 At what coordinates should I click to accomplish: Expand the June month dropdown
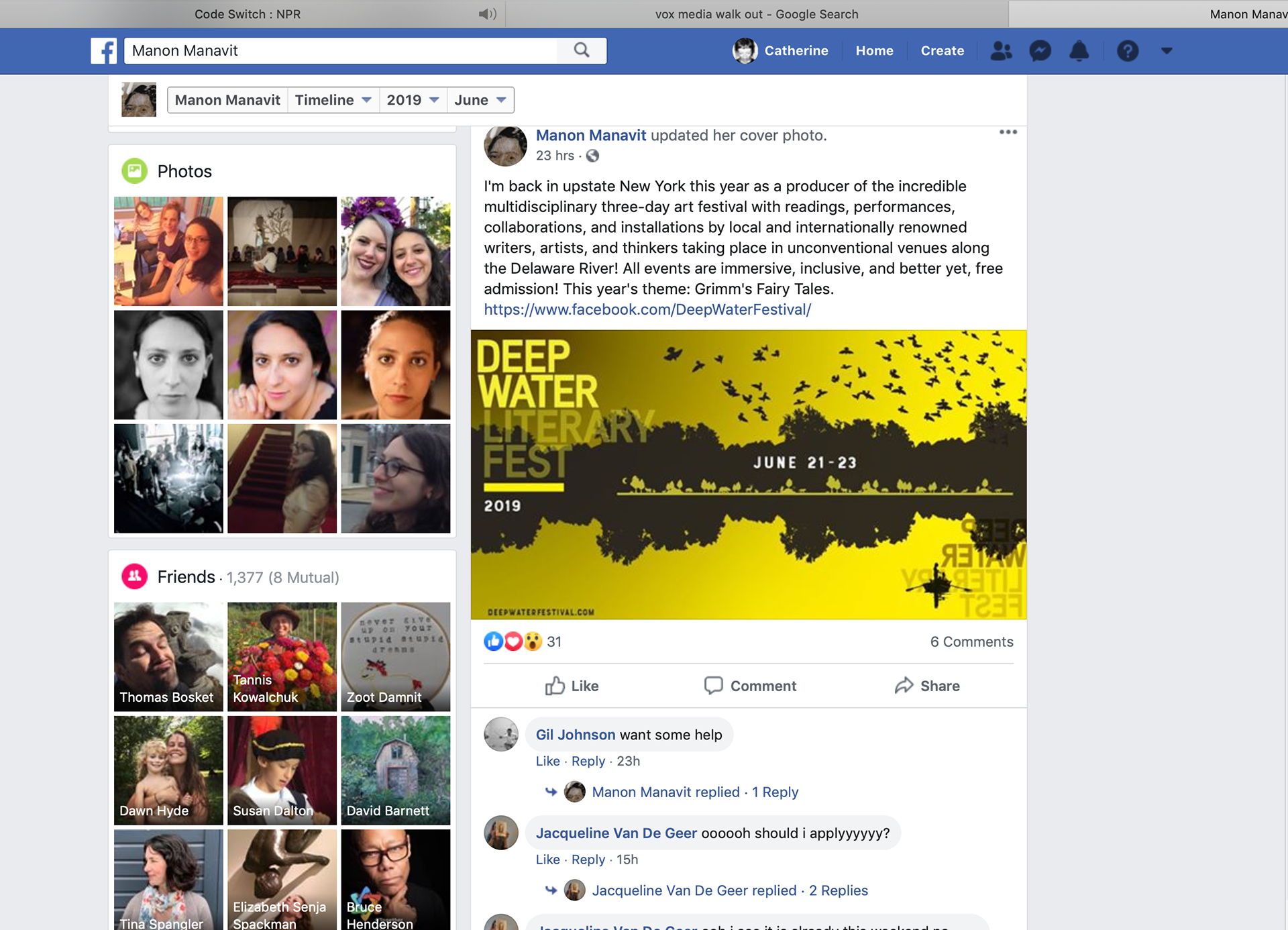480,100
